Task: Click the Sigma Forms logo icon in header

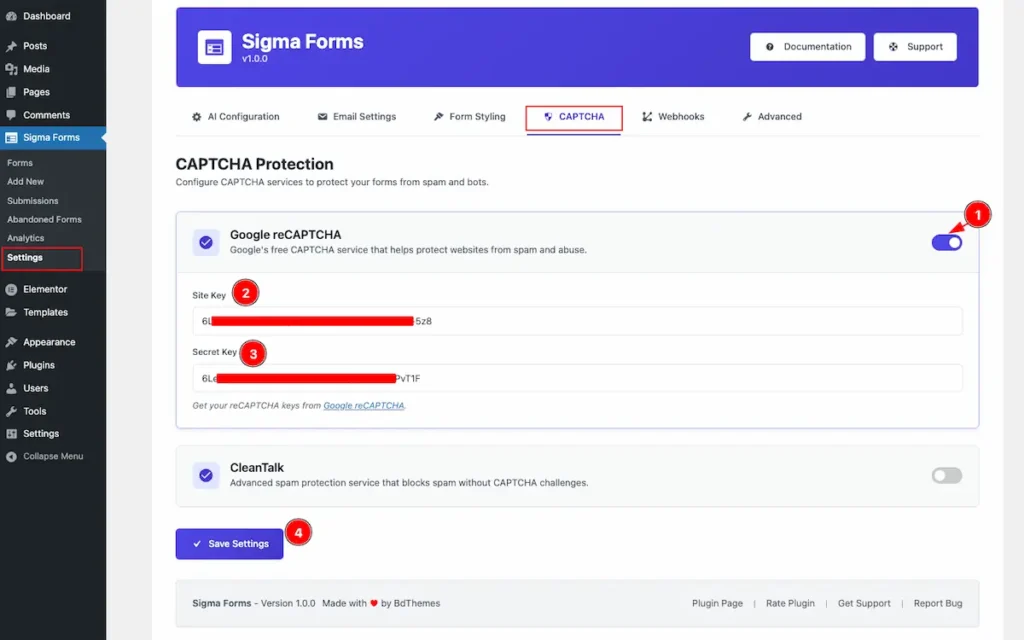Action: [214, 47]
